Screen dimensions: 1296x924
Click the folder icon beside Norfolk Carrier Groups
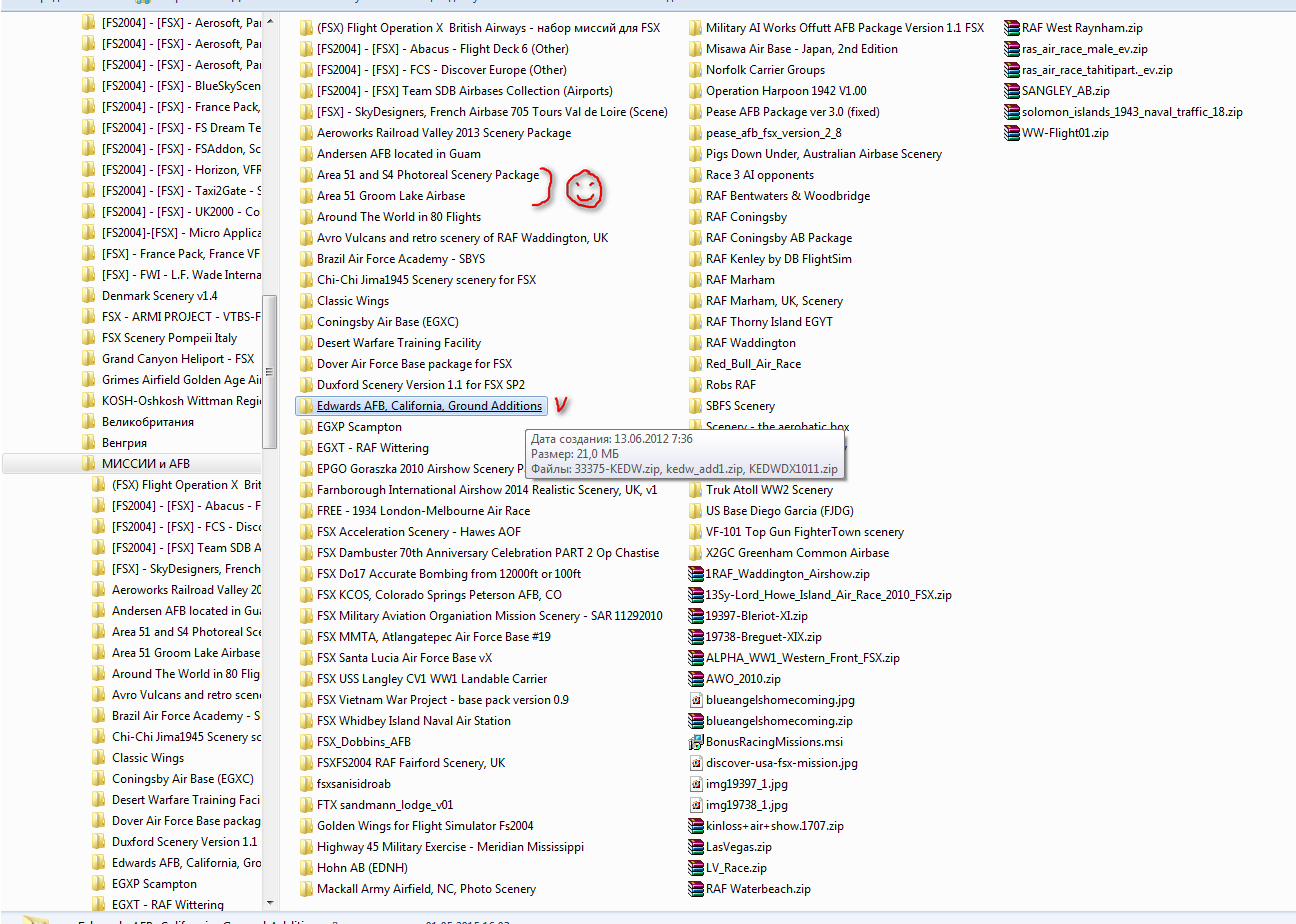coord(696,70)
